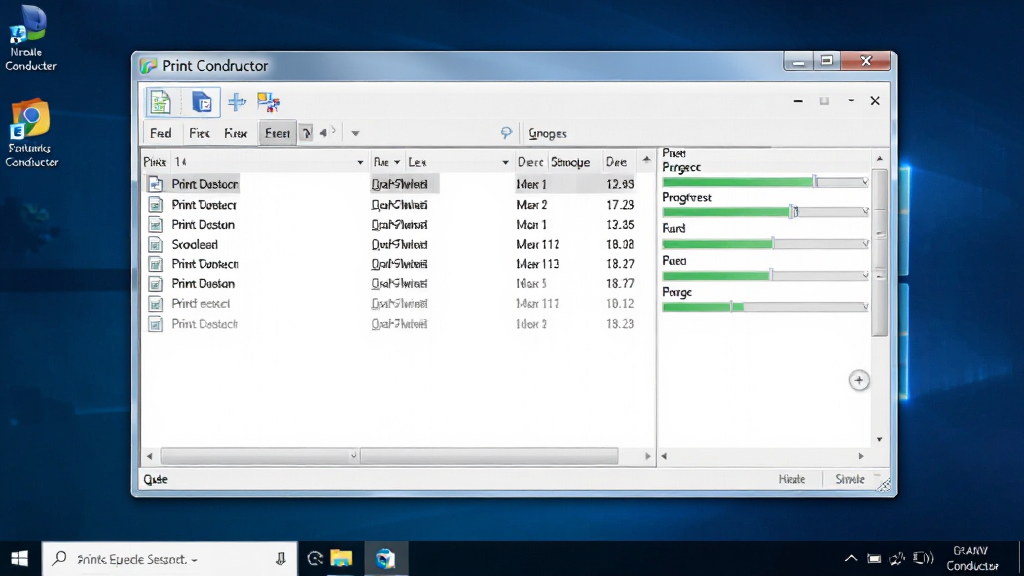Click in the taskbar search box

170,558
